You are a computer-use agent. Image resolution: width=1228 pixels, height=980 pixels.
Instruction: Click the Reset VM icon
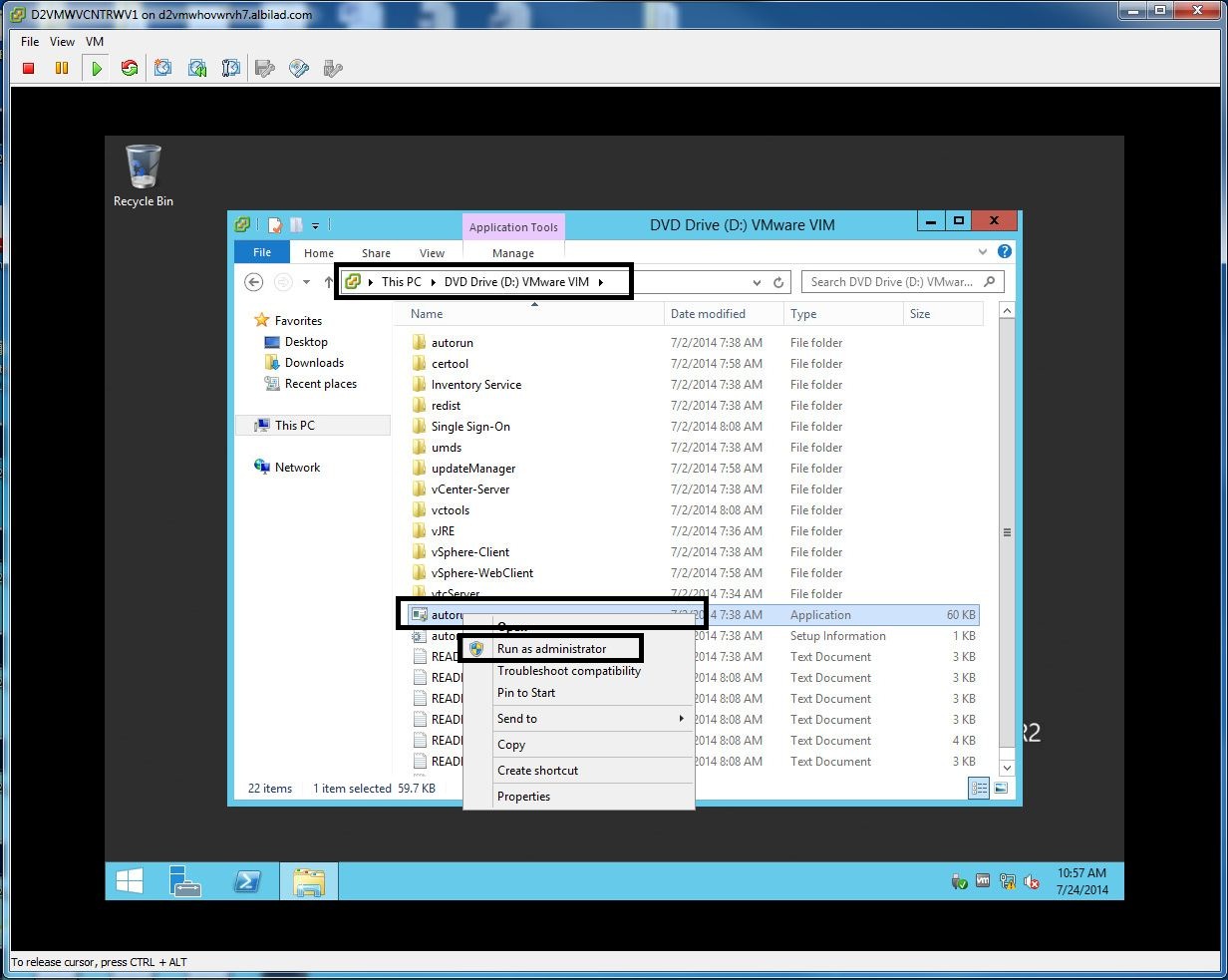[130, 68]
